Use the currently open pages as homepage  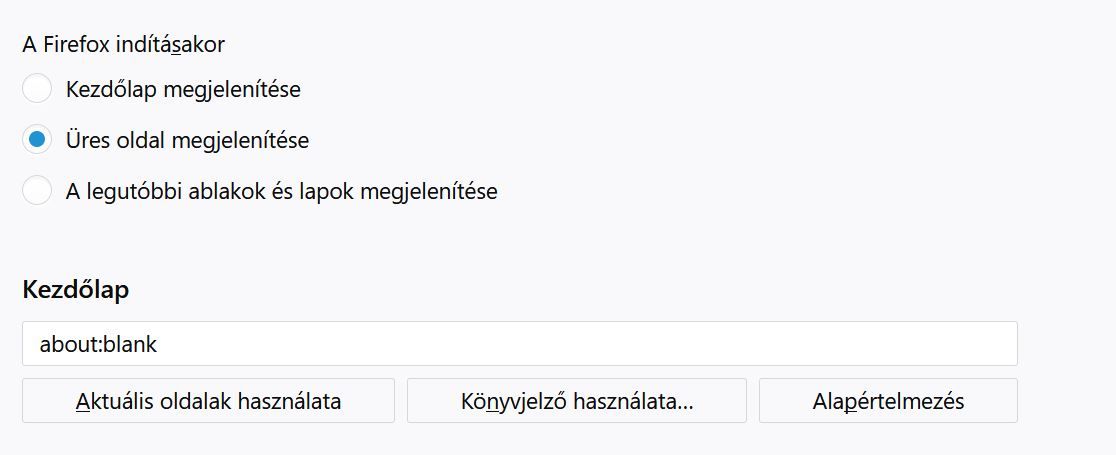coord(208,401)
